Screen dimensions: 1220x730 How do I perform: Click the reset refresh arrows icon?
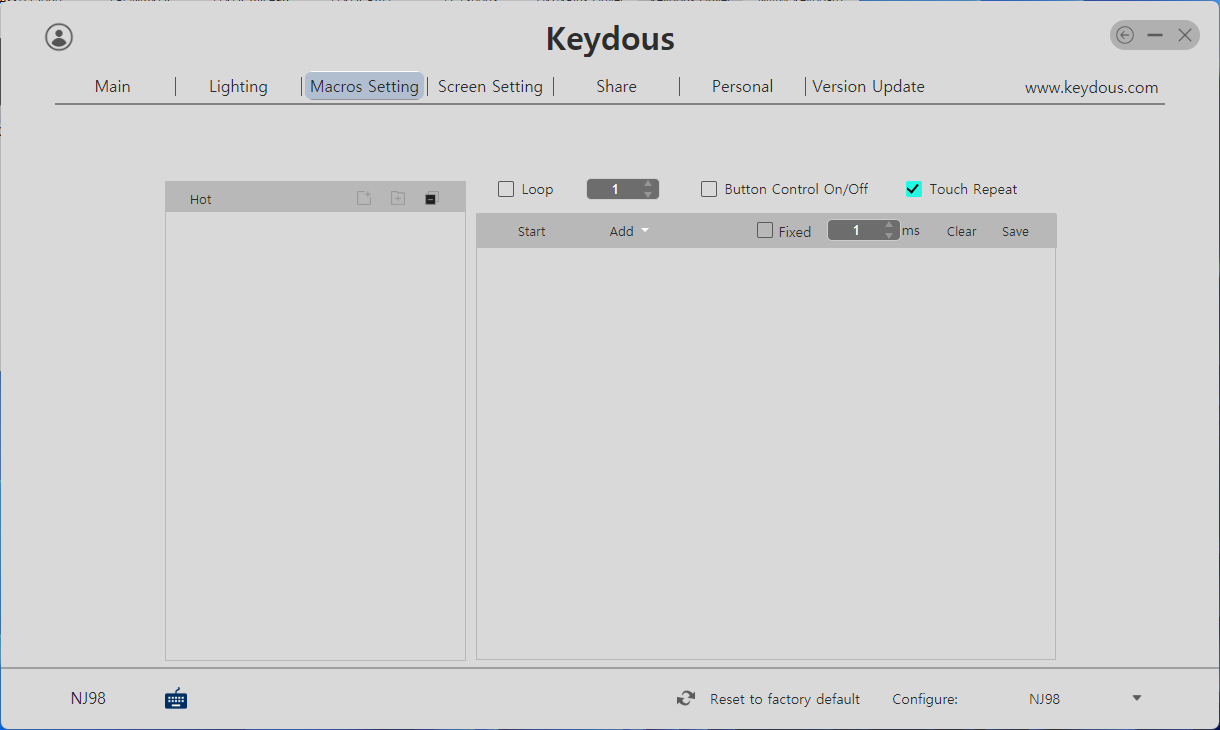[685, 699]
